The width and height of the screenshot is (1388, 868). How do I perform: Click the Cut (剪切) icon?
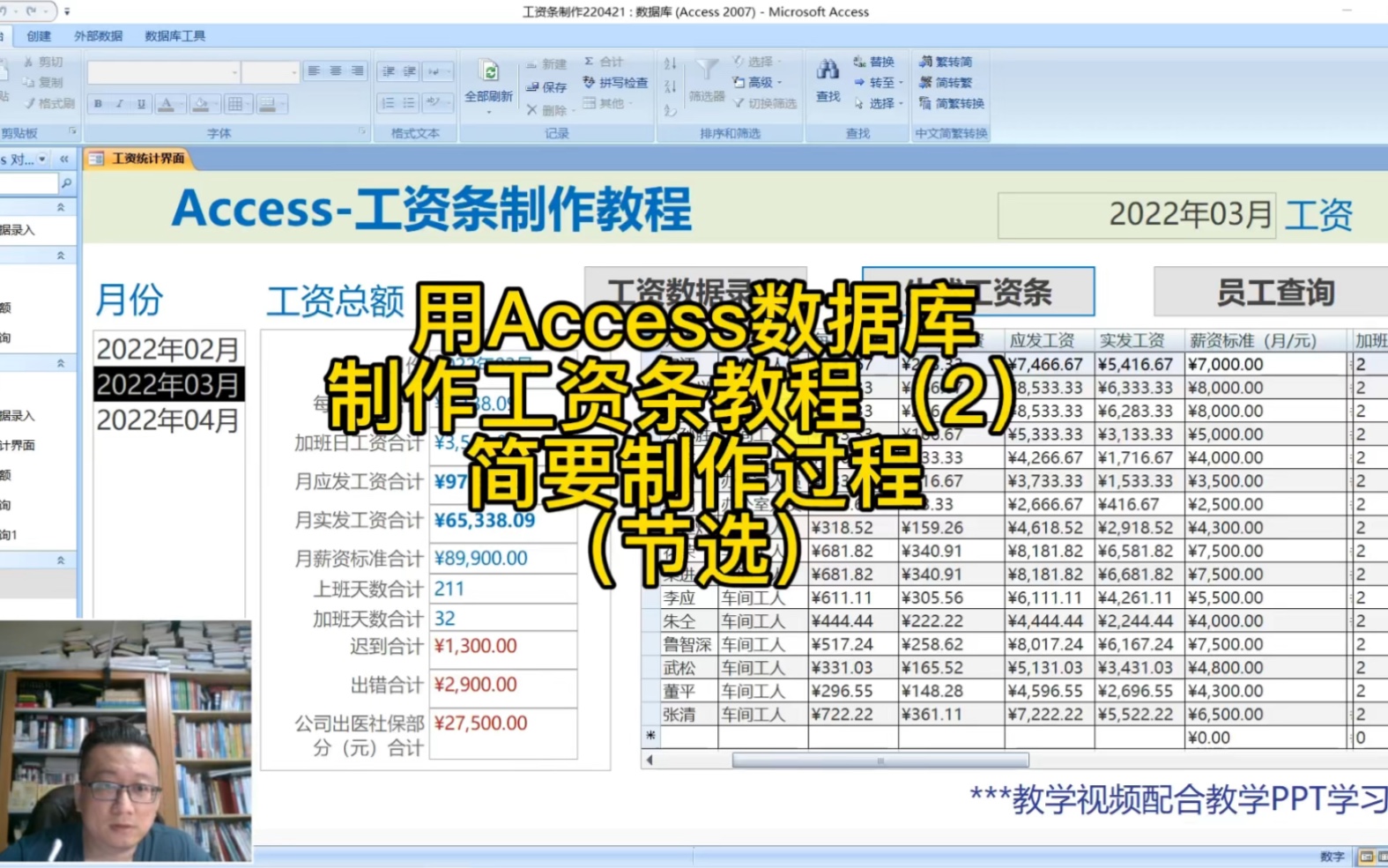point(29,62)
